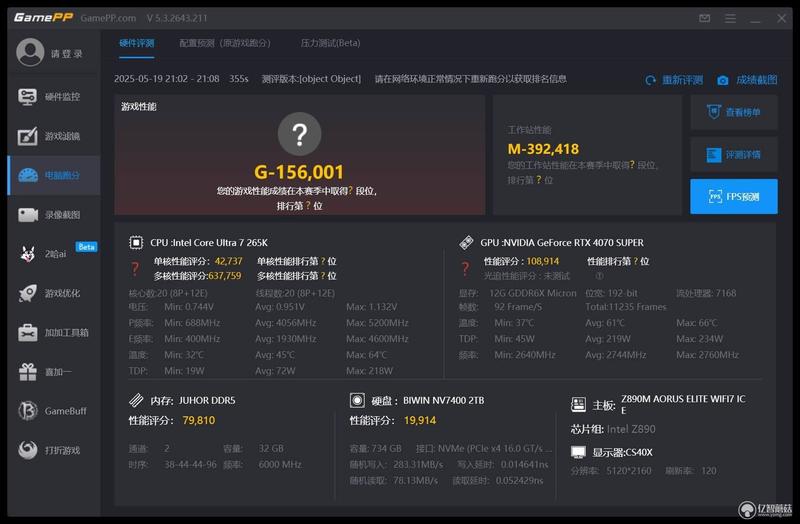
Task: Select 电脑跑分 benchmark sidebar item
Action: [54, 175]
